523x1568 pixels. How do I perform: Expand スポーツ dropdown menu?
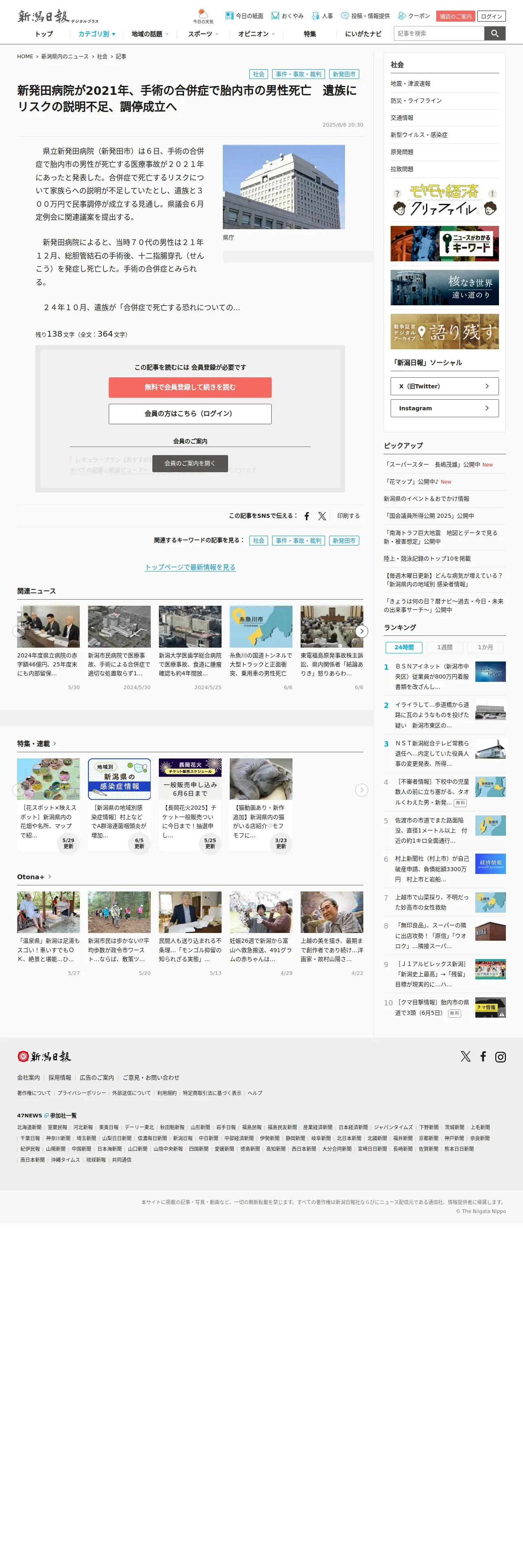click(x=203, y=34)
